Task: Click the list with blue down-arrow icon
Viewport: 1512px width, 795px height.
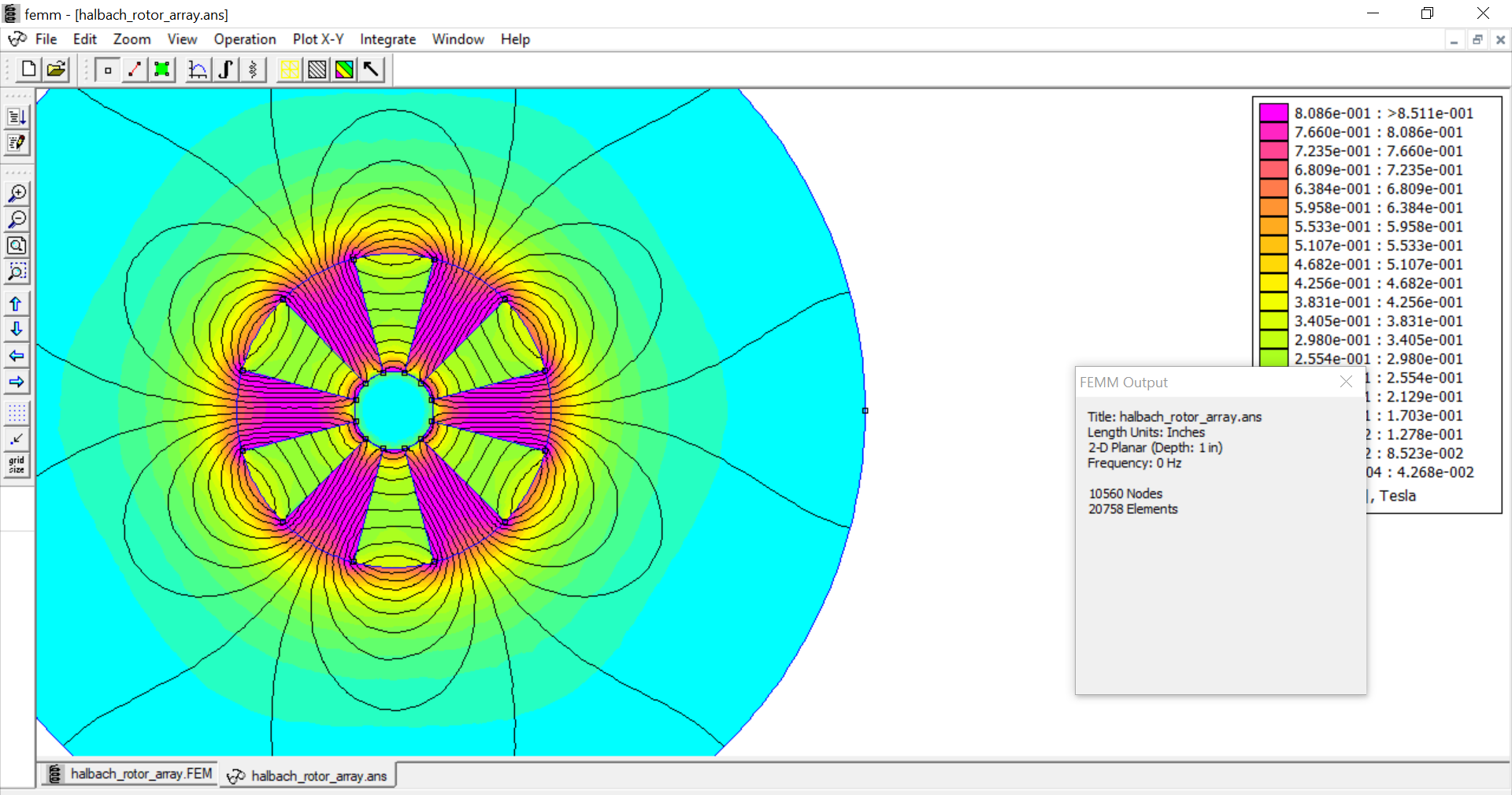Action: pyautogui.click(x=17, y=117)
